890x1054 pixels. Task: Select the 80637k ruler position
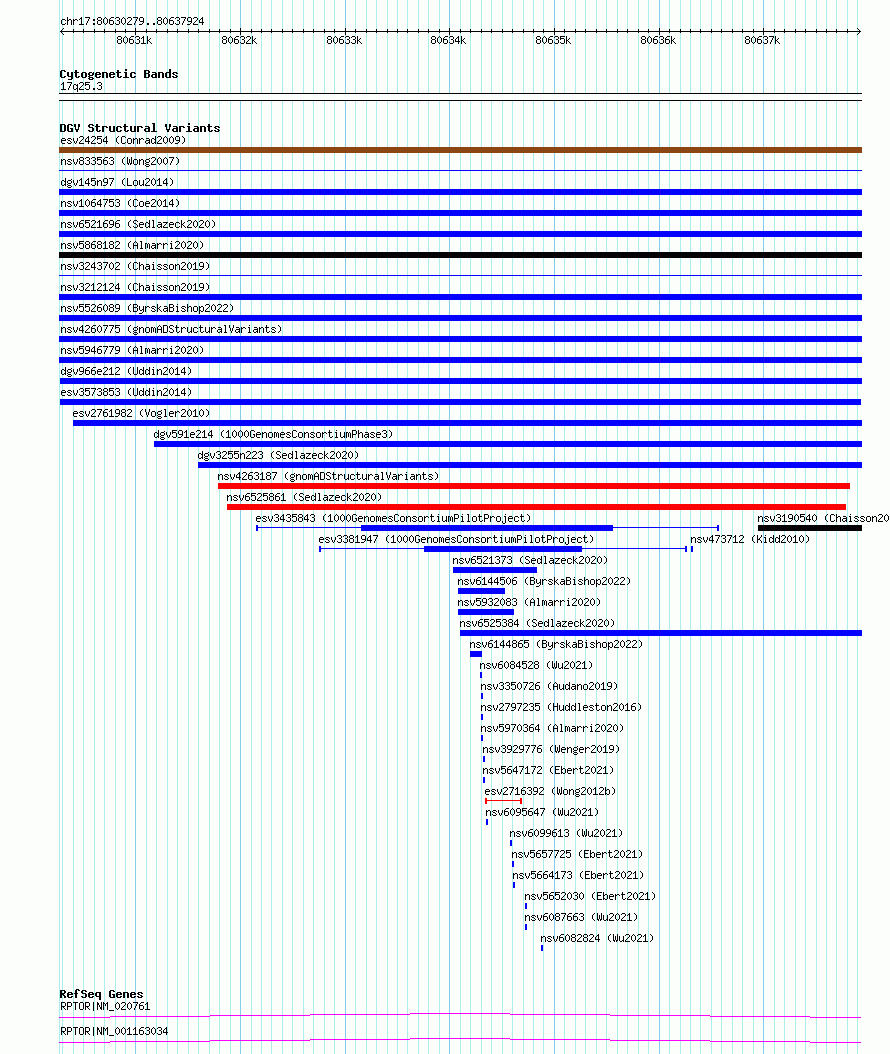click(762, 40)
